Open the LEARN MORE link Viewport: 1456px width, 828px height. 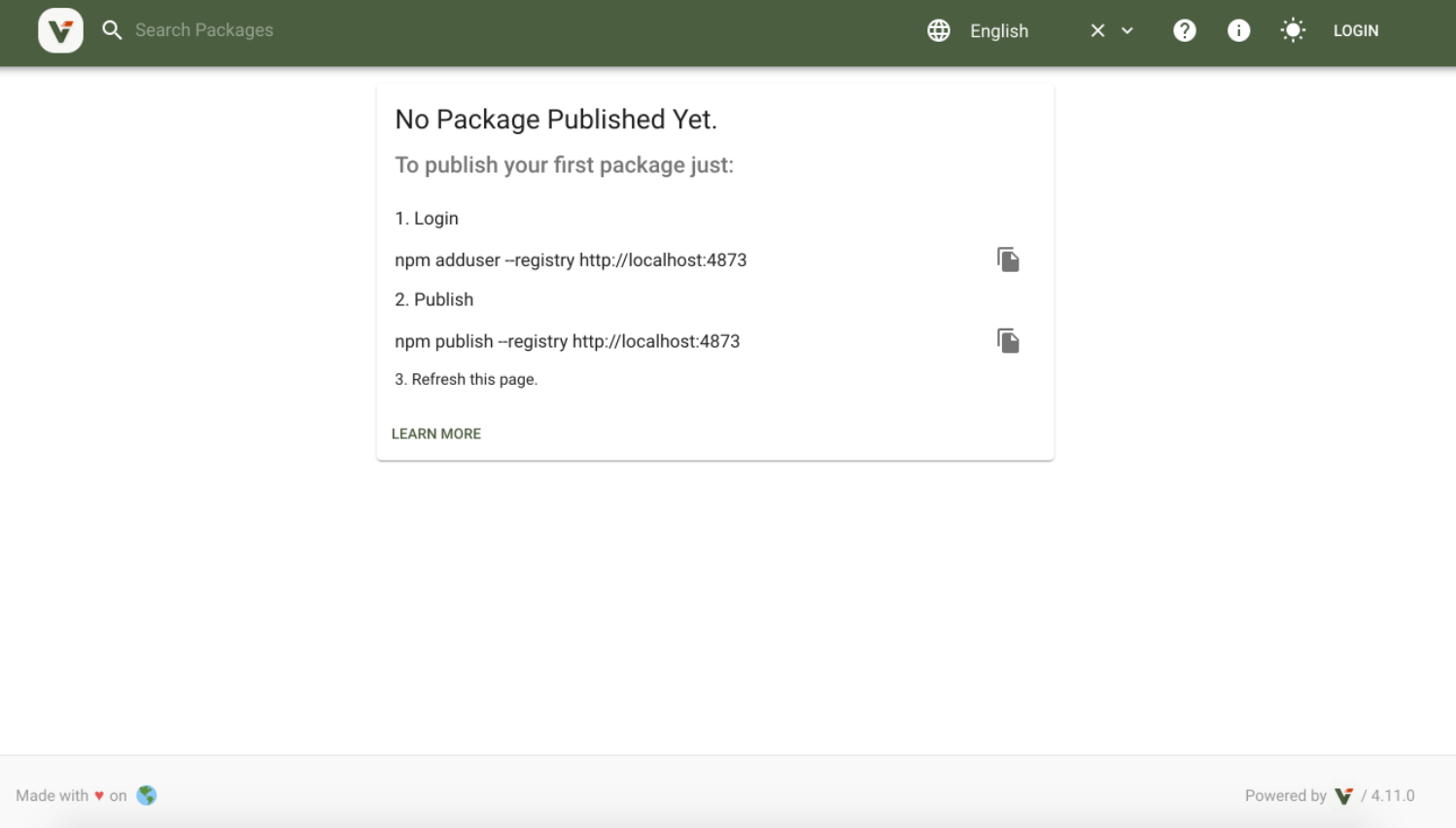[436, 433]
